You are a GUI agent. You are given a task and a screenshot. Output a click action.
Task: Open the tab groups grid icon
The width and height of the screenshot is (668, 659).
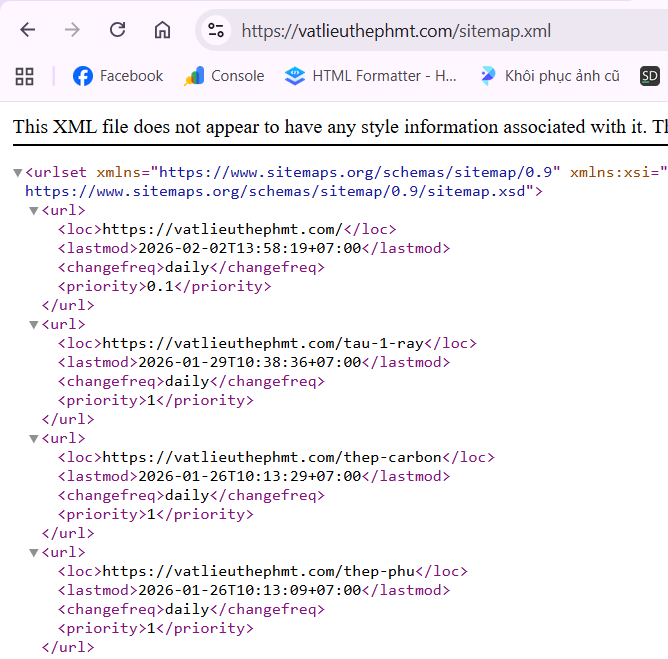click(x=25, y=76)
